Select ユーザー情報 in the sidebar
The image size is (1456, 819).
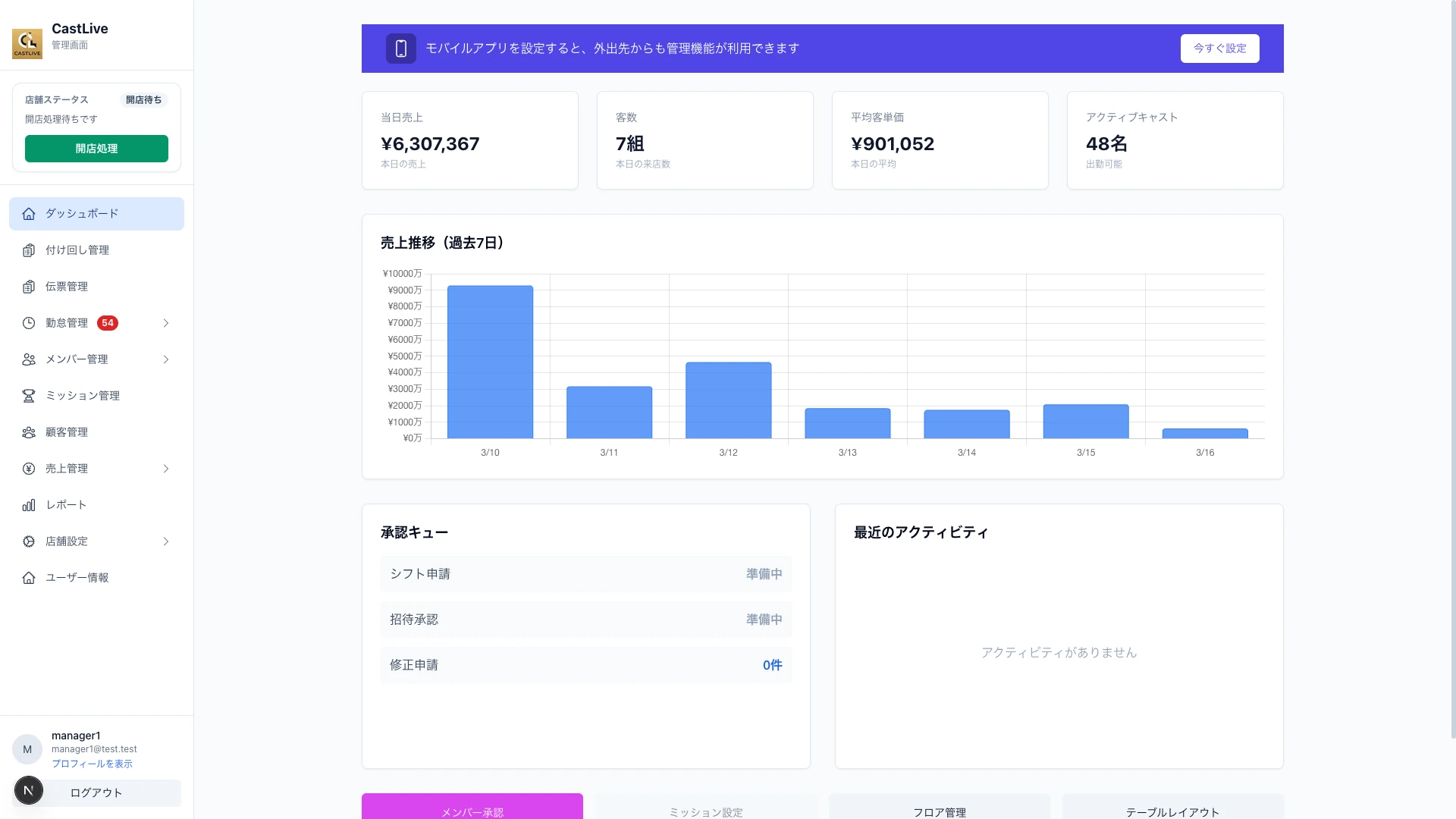[76, 577]
